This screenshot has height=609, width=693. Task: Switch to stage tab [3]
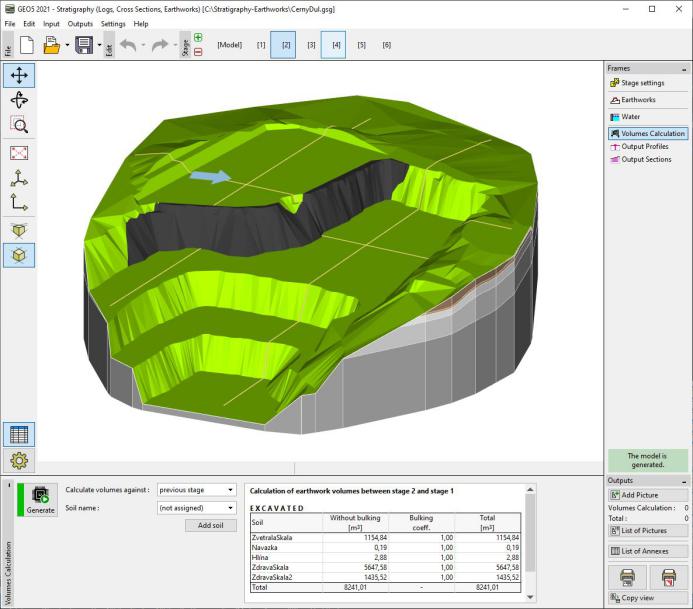pyautogui.click(x=311, y=45)
